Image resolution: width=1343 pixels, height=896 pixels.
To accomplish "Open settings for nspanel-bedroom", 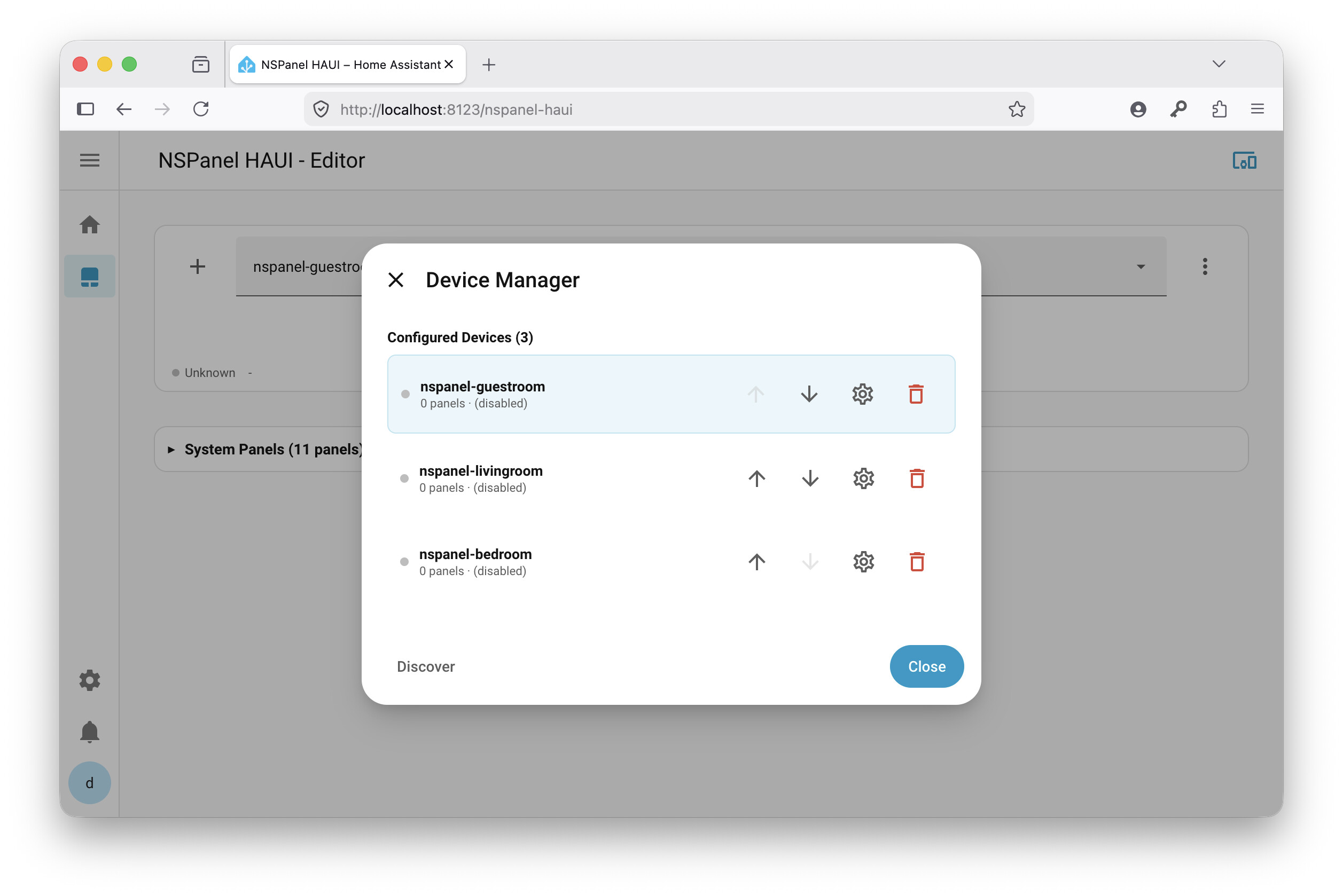I will point(863,562).
